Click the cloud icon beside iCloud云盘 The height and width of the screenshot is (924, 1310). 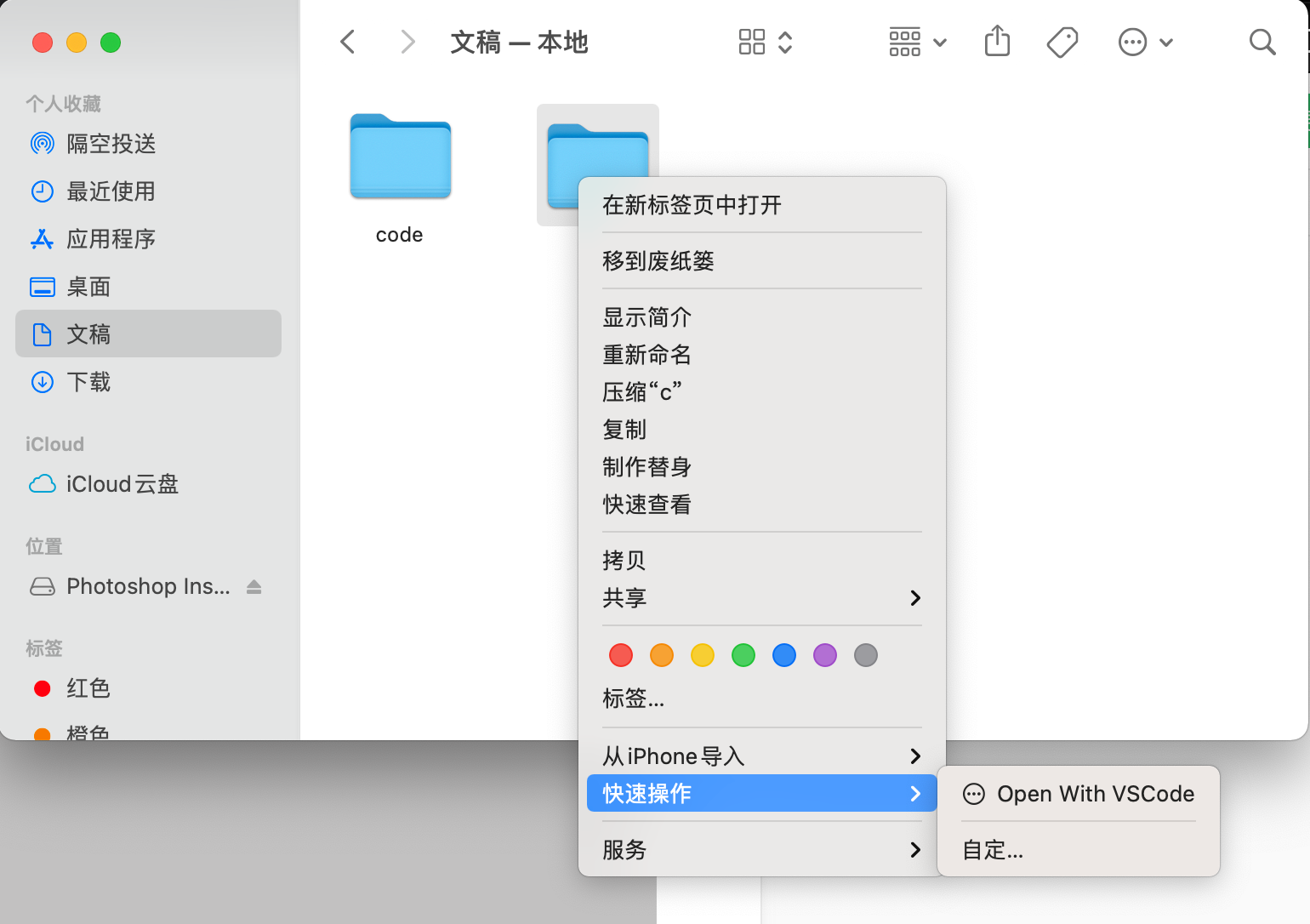coord(43,484)
